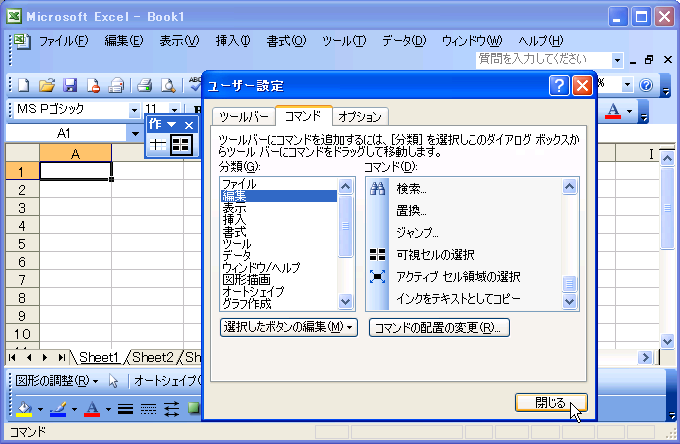Click row header 5 in worksheet
The image size is (680, 444).
pyautogui.click(x=22, y=244)
